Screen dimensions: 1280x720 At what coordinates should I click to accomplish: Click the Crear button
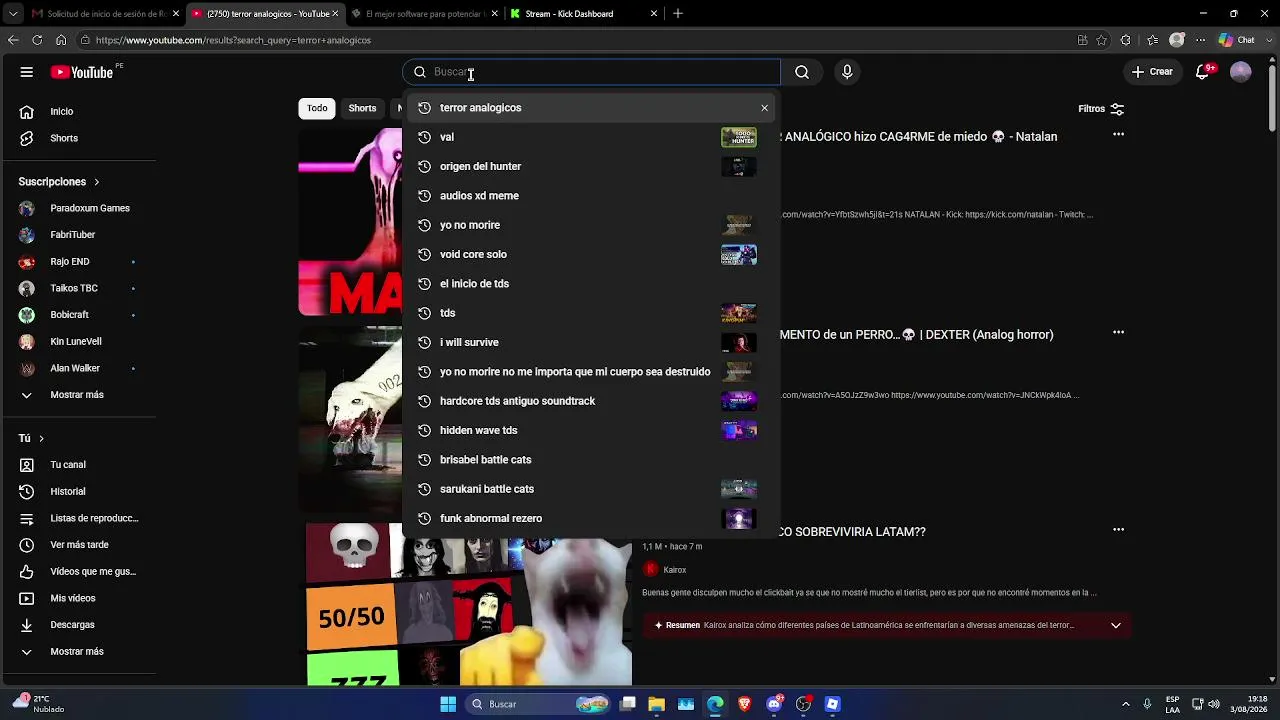pyautogui.click(x=1152, y=72)
